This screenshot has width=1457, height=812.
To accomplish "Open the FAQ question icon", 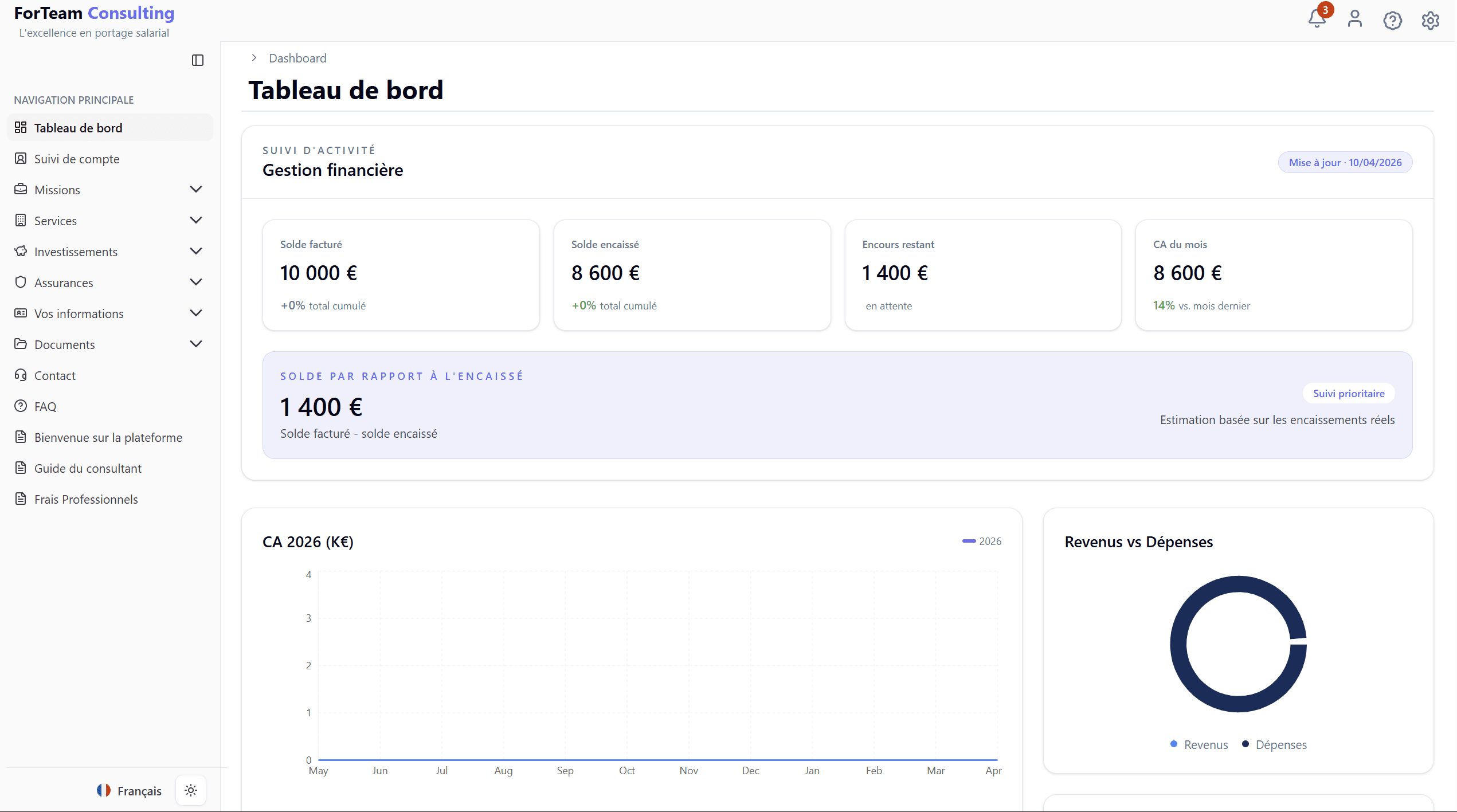I will (x=21, y=406).
